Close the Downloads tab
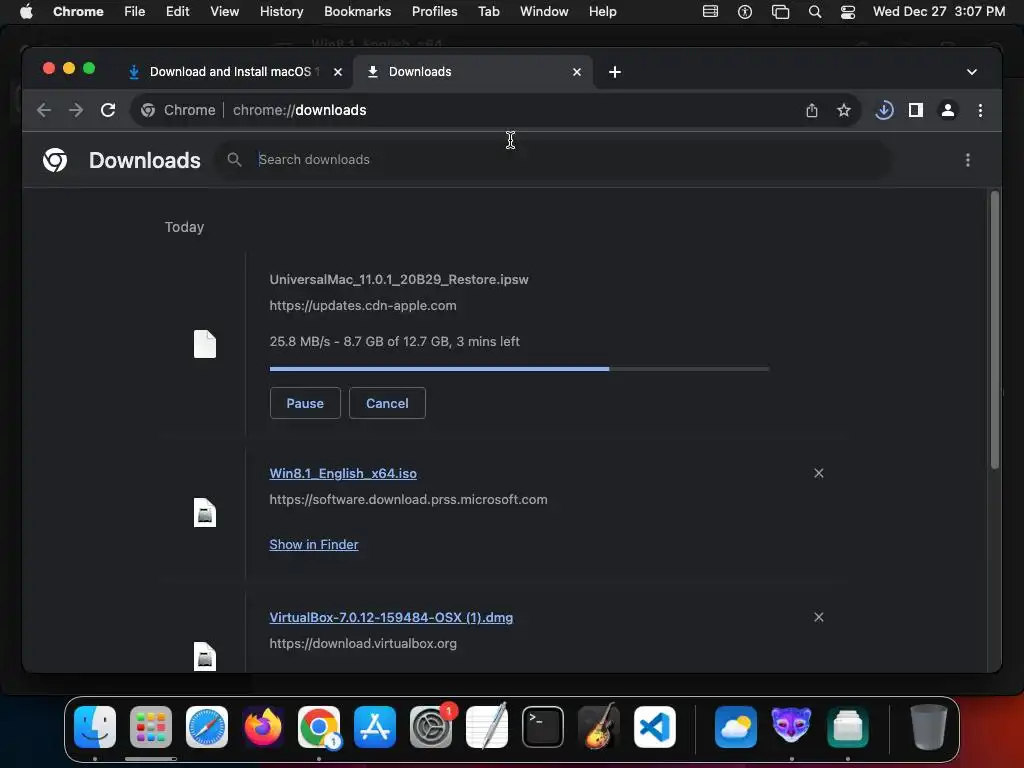The height and width of the screenshot is (768, 1024). [577, 72]
